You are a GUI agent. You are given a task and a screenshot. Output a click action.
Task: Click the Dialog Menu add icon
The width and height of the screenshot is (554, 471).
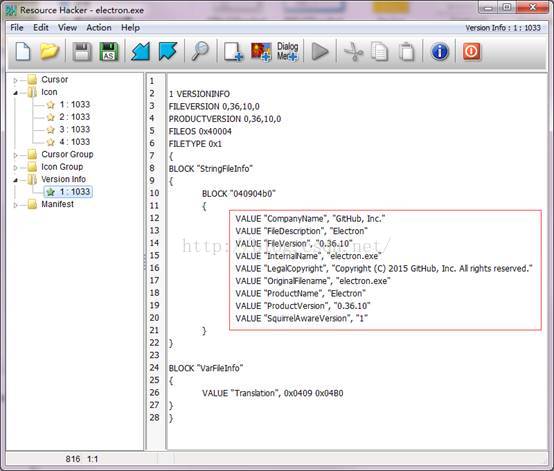tap(287, 52)
